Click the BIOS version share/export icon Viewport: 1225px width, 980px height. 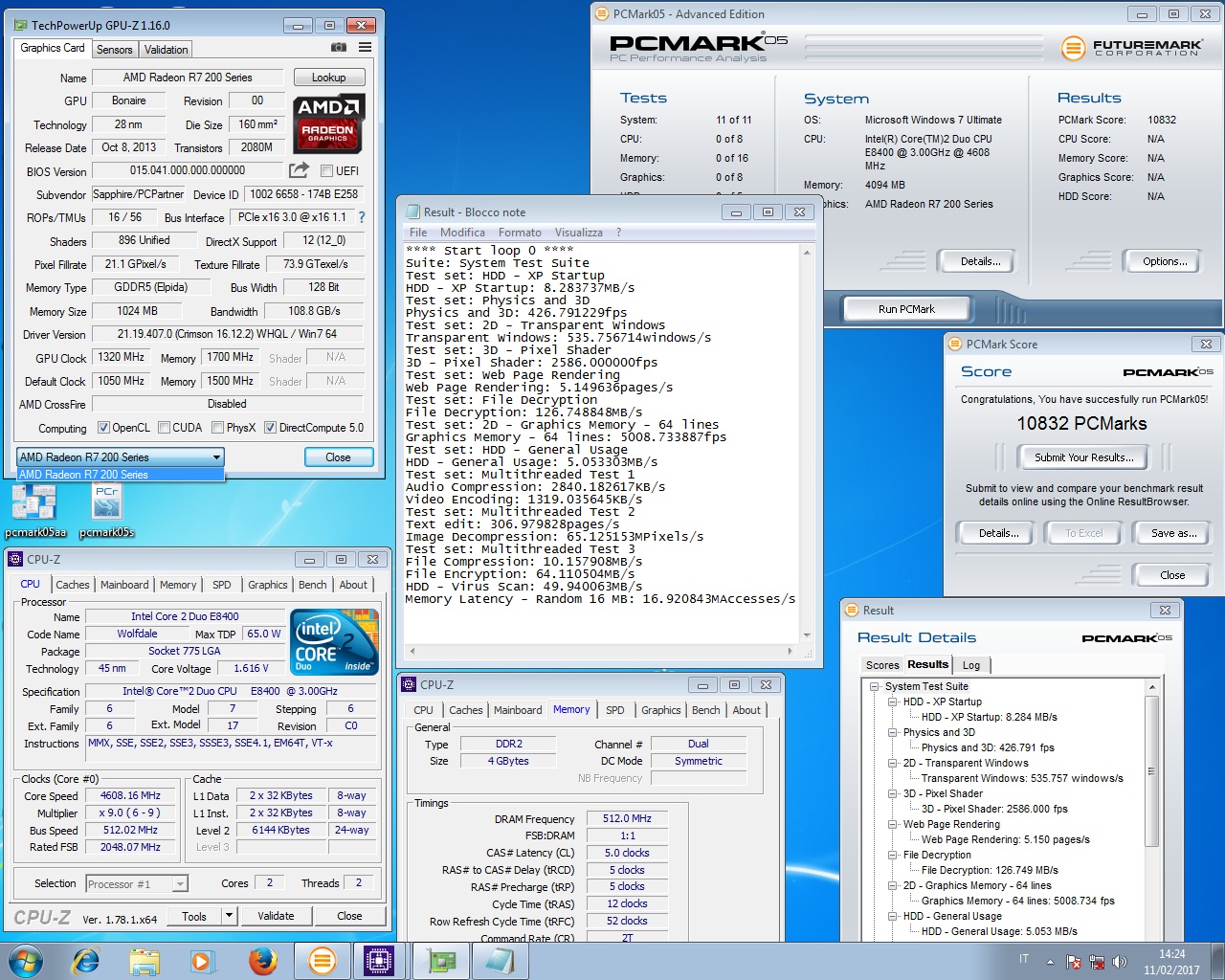(299, 170)
